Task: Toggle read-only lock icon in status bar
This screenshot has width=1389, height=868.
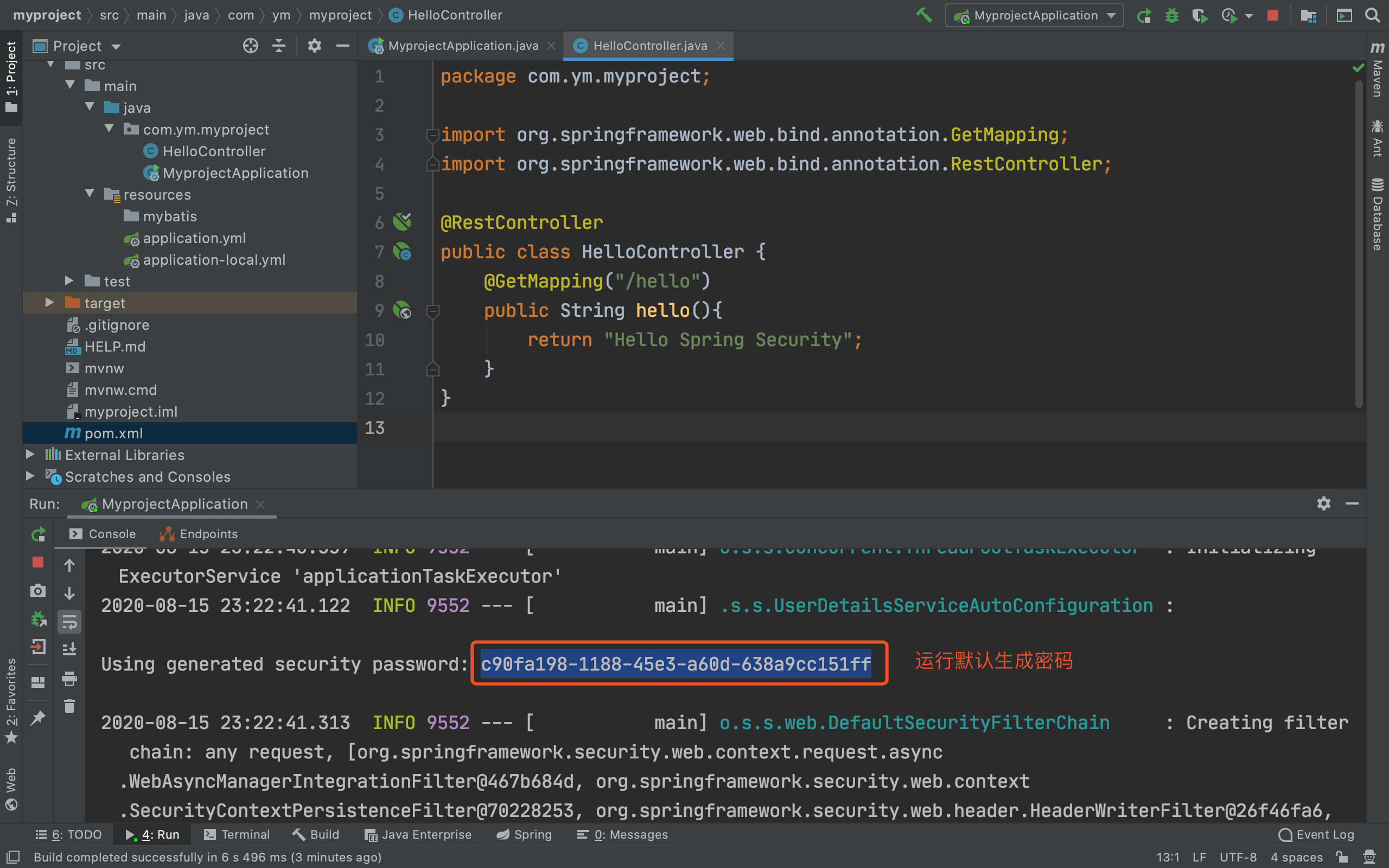Action: point(1341,857)
